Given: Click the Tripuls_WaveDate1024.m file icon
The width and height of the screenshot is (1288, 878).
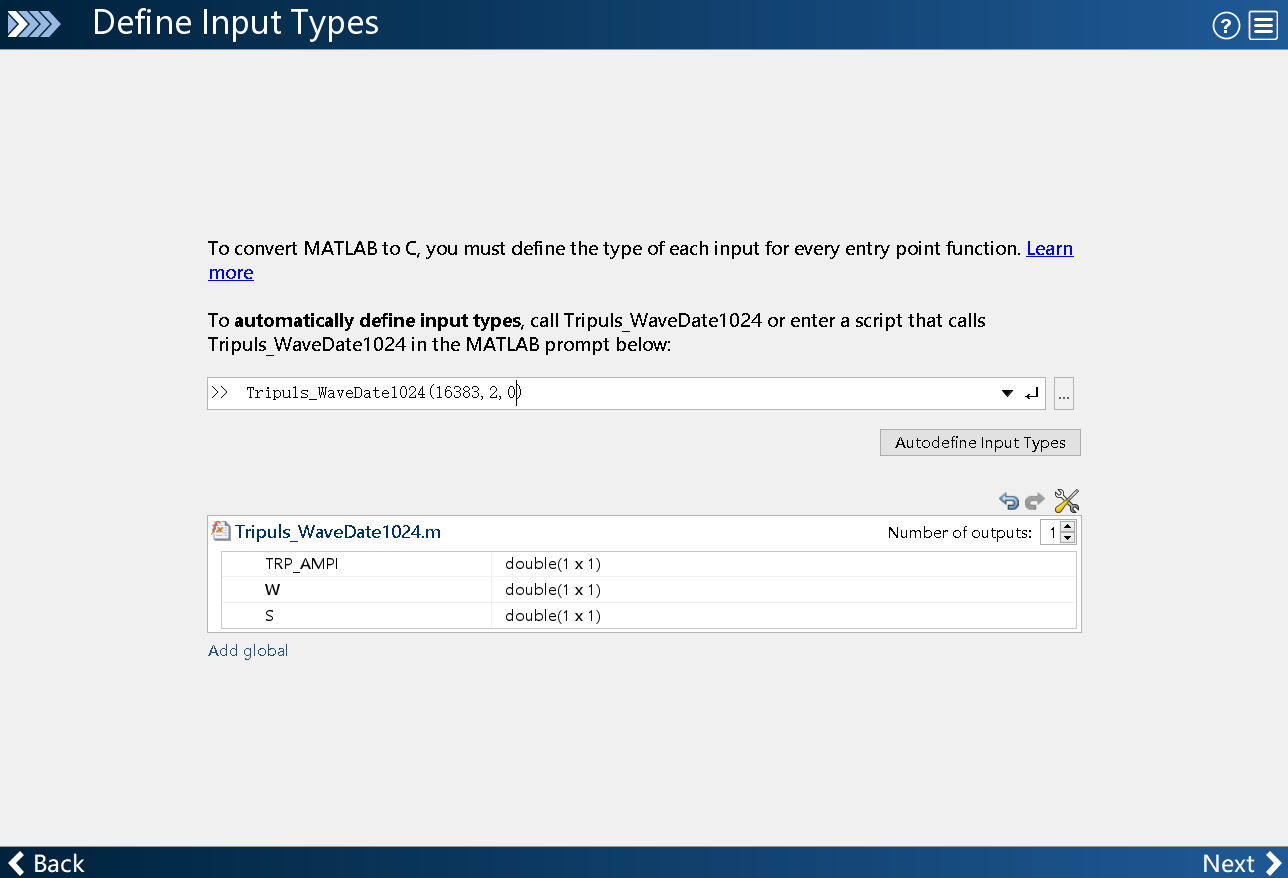Looking at the screenshot, I should click(x=221, y=531).
